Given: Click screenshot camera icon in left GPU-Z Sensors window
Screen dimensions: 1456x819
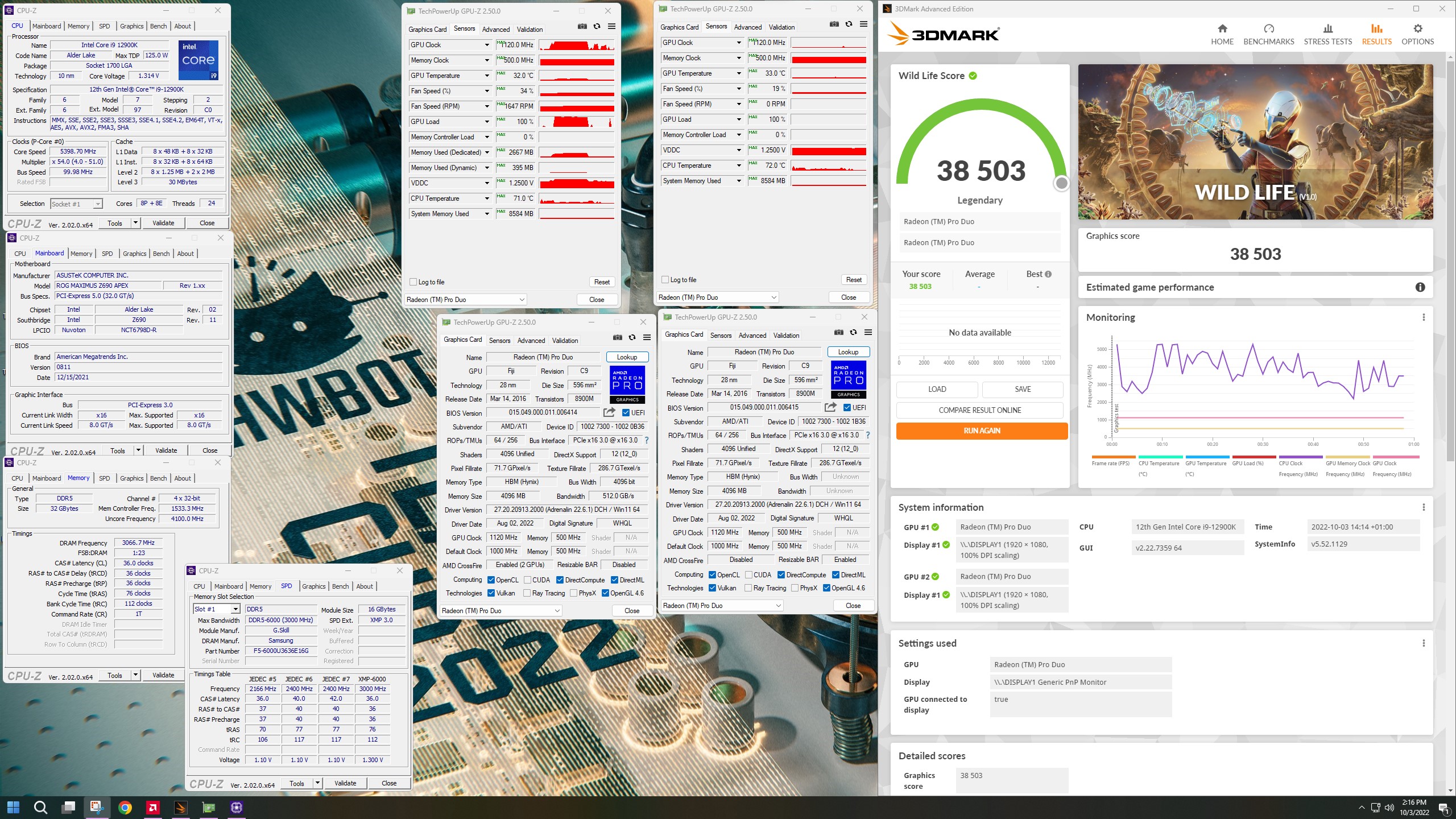Looking at the screenshot, I should click(x=582, y=26).
